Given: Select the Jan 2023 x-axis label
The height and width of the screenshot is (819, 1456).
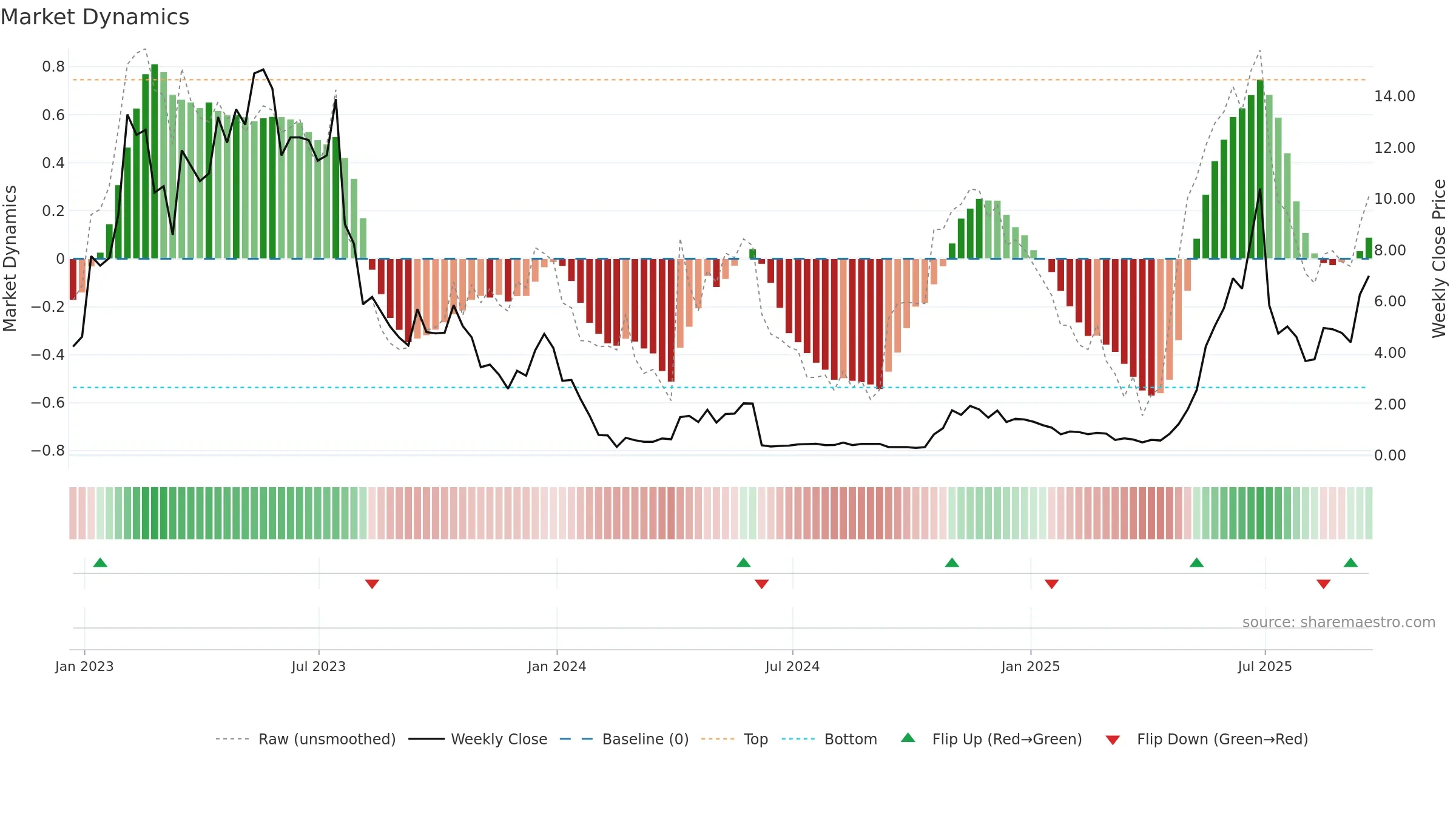Looking at the screenshot, I should pyautogui.click(x=84, y=666).
